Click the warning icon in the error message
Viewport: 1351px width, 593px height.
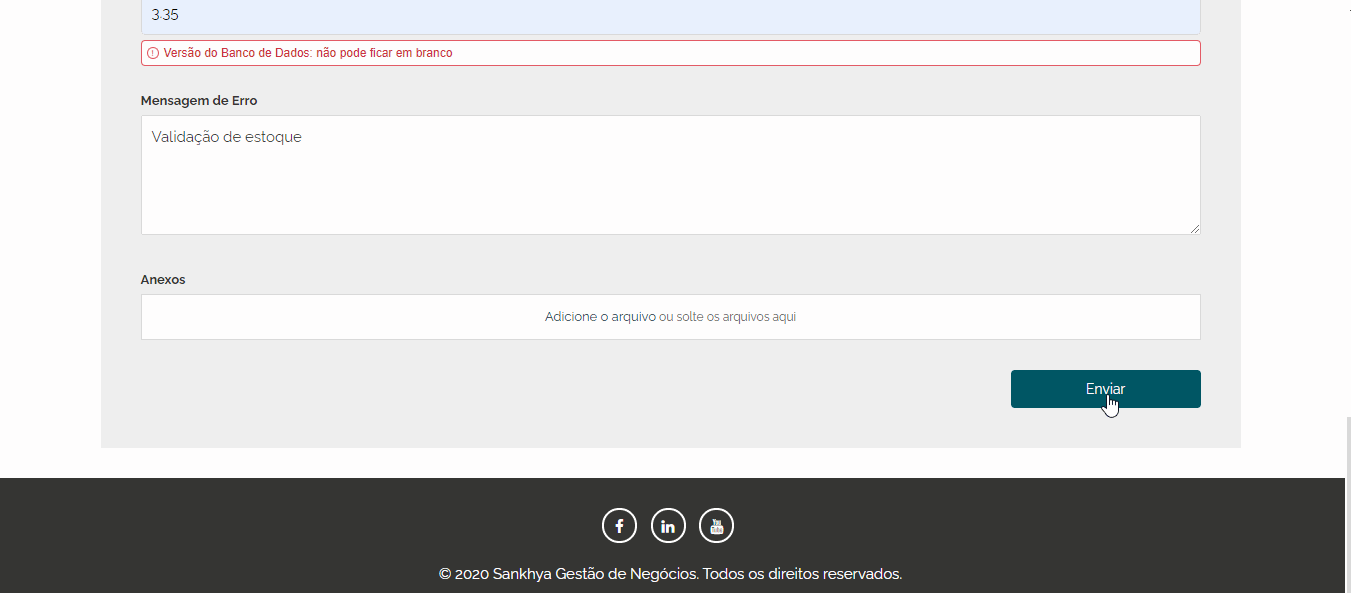153,53
